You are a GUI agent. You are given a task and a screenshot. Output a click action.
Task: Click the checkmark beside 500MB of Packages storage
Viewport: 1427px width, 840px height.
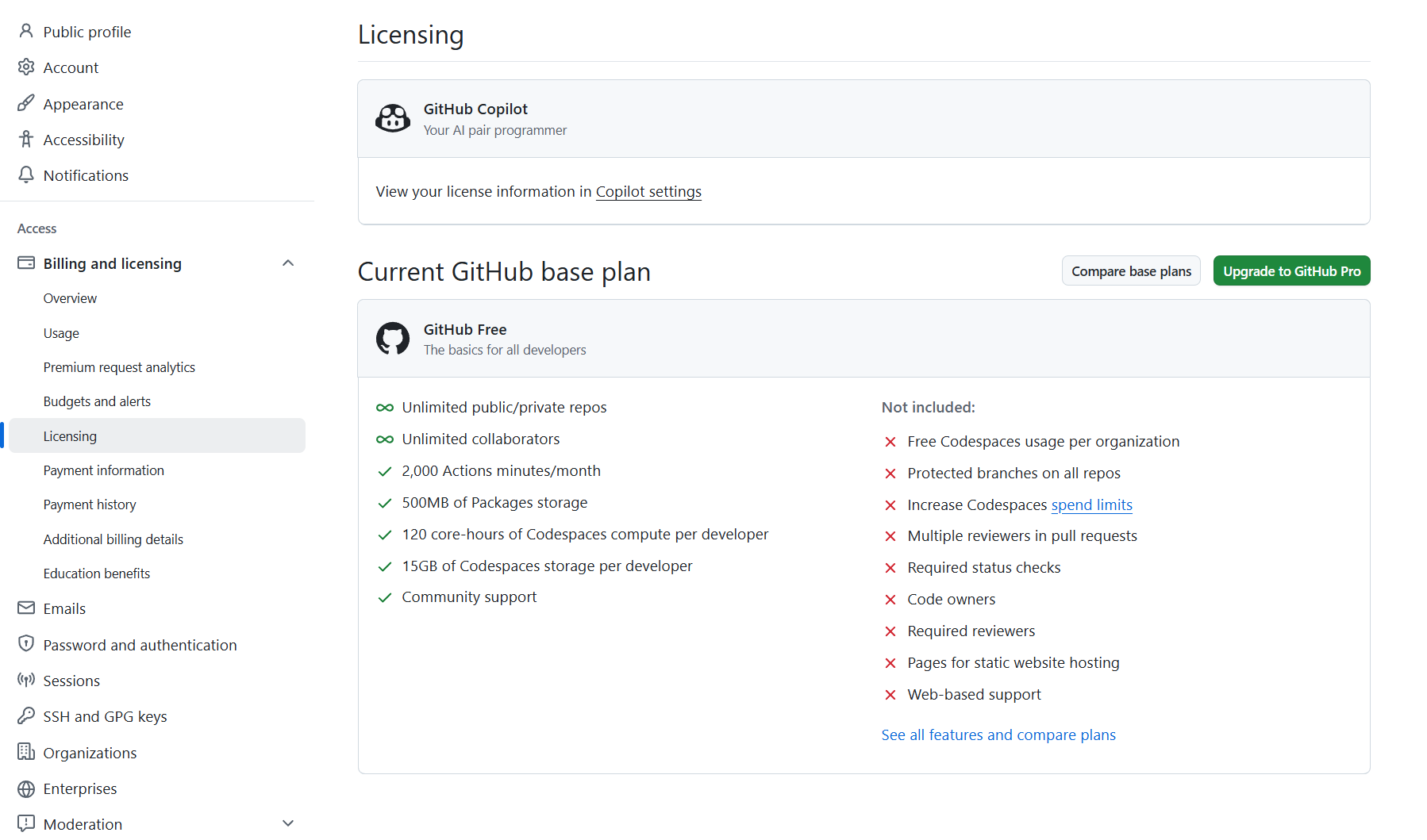pos(385,503)
